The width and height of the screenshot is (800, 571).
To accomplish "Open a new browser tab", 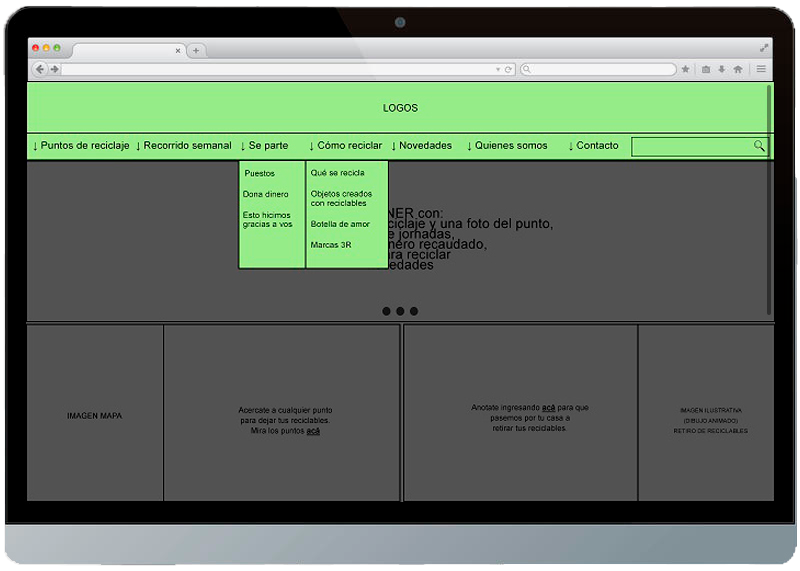I will 196,50.
